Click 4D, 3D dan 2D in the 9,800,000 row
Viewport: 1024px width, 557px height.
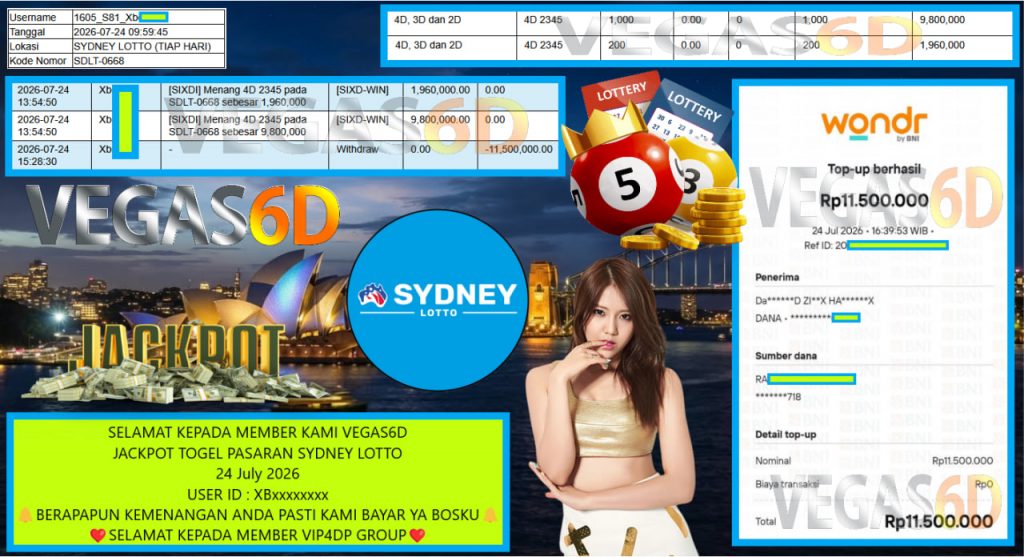[427, 20]
